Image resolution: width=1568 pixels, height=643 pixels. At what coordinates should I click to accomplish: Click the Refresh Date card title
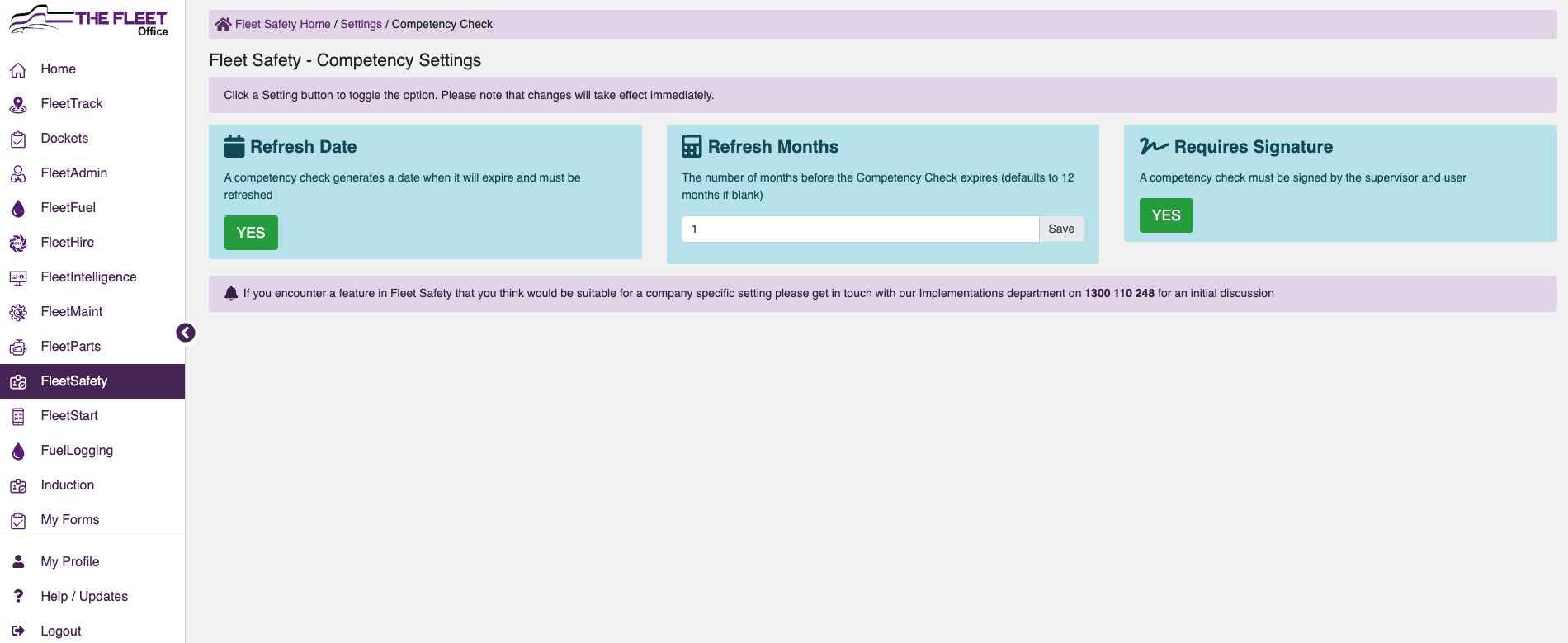tap(304, 147)
